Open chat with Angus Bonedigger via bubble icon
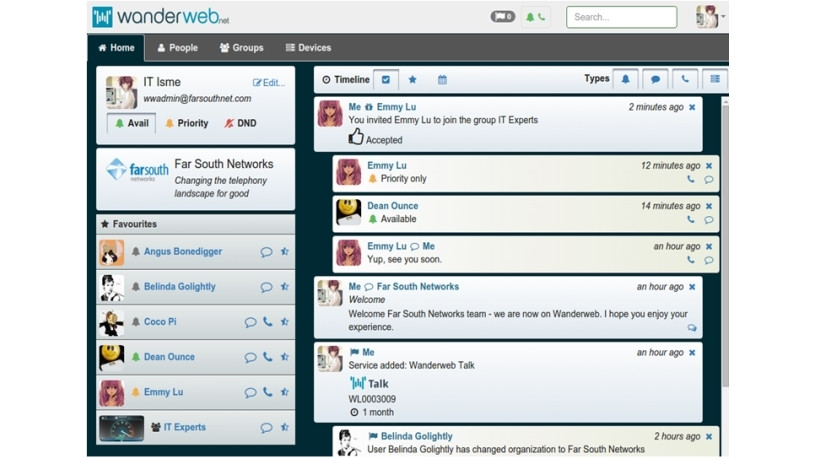 266,252
